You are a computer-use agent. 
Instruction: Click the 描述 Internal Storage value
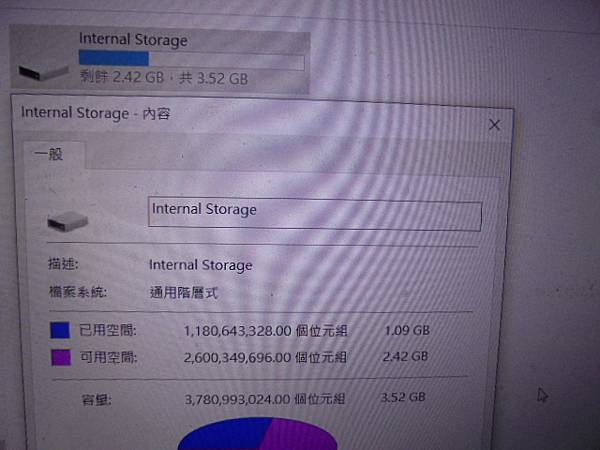pyautogui.click(x=201, y=265)
